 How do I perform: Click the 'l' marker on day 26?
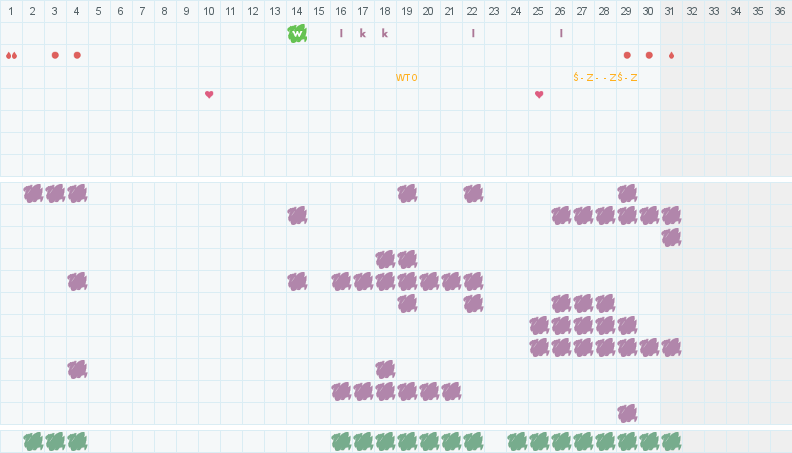561,33
